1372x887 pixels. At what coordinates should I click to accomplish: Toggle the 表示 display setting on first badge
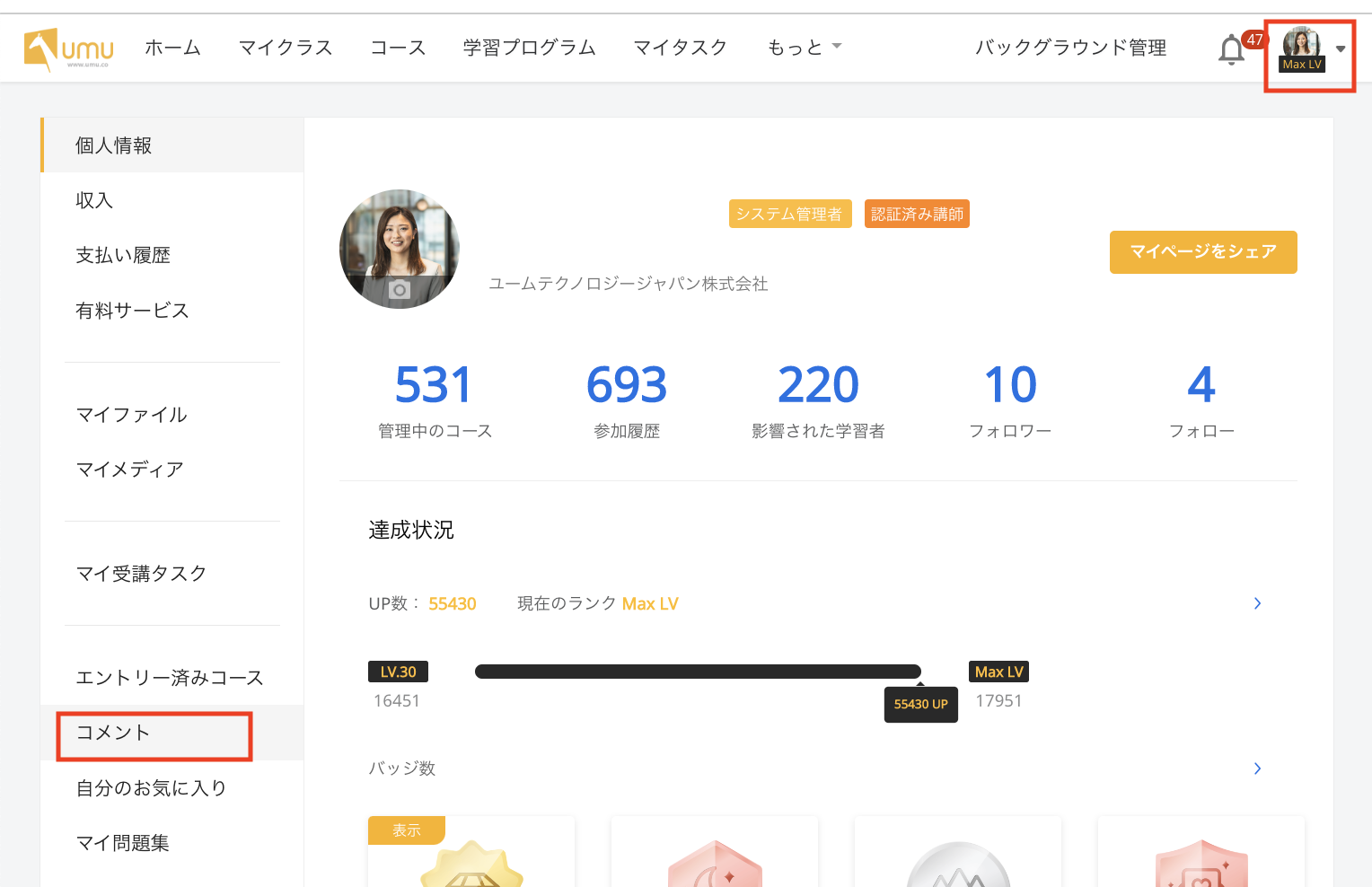406,830
